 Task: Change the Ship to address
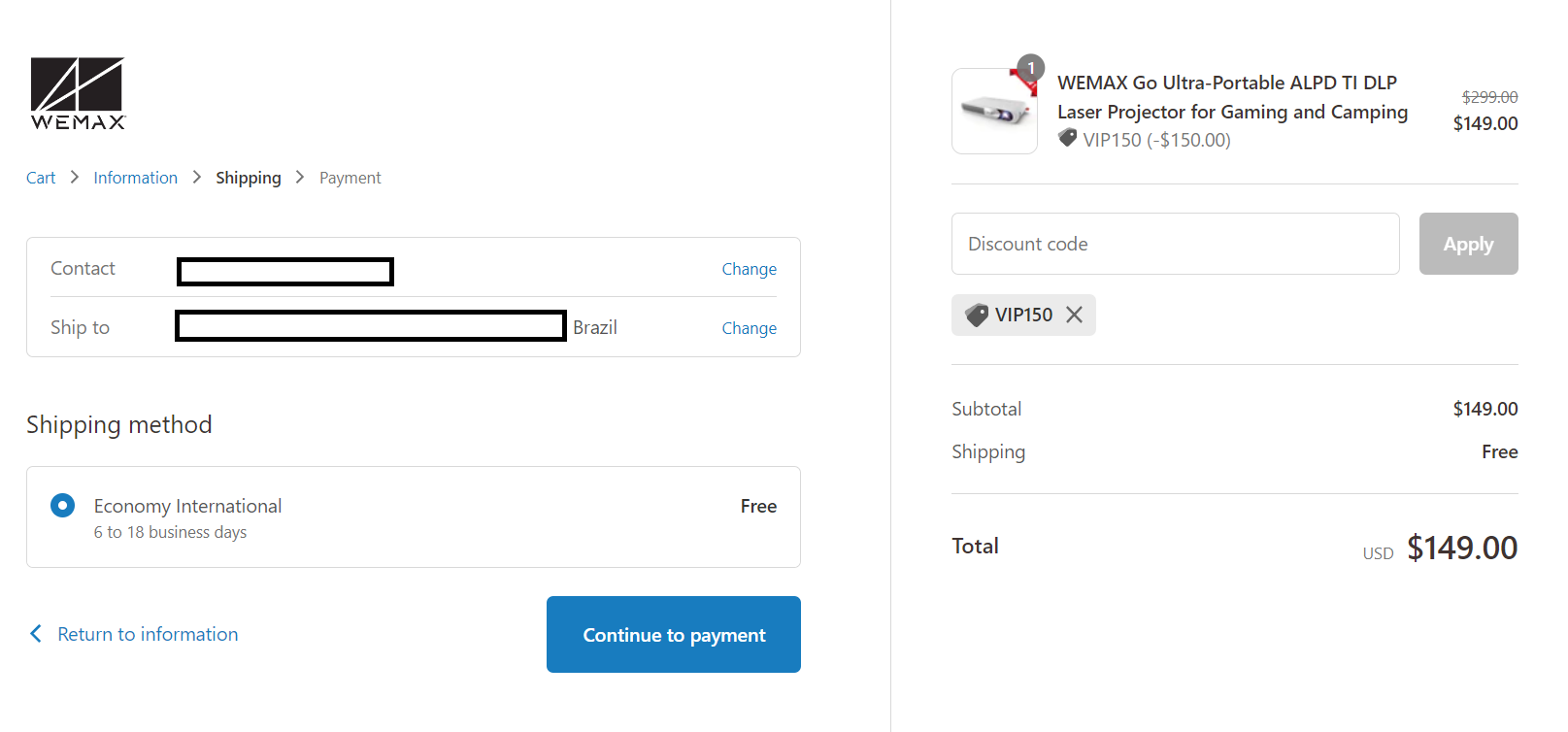(x=749, y=328)
